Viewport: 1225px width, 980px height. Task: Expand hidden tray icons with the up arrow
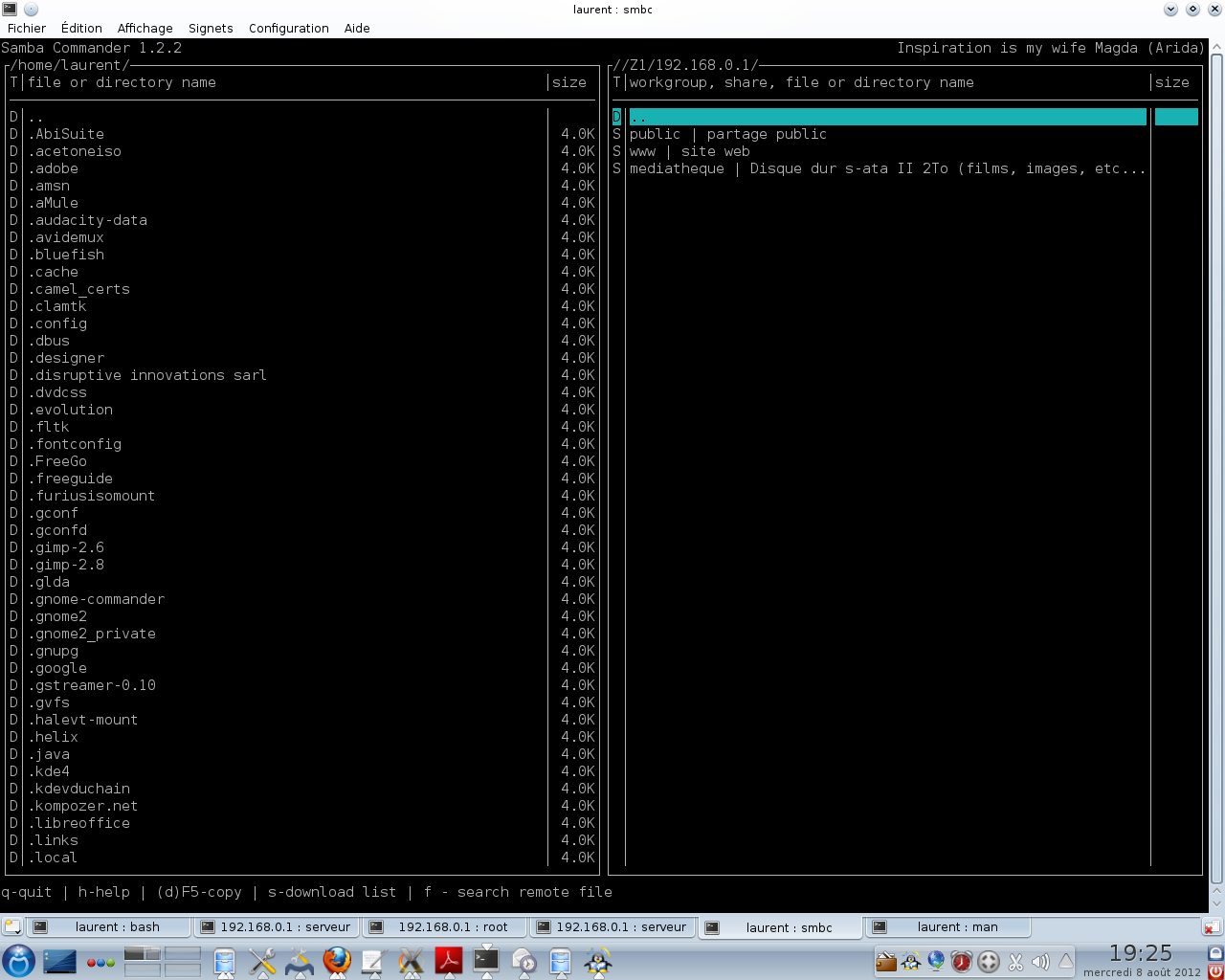(1065, 961)
